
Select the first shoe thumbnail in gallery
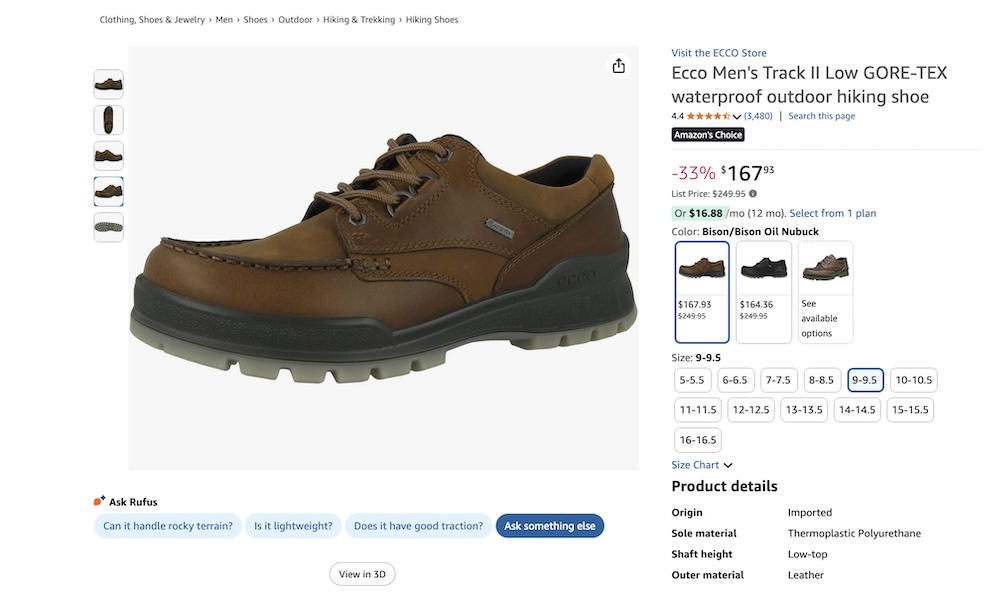tap(108, 84)
